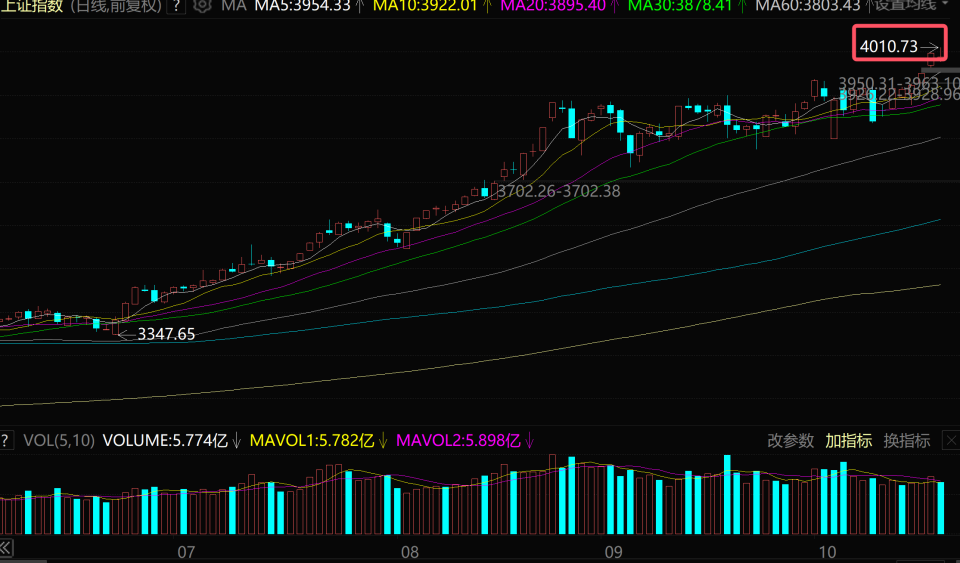
Task: Click the MA10:3922.01 value
Action: point(424,6)
